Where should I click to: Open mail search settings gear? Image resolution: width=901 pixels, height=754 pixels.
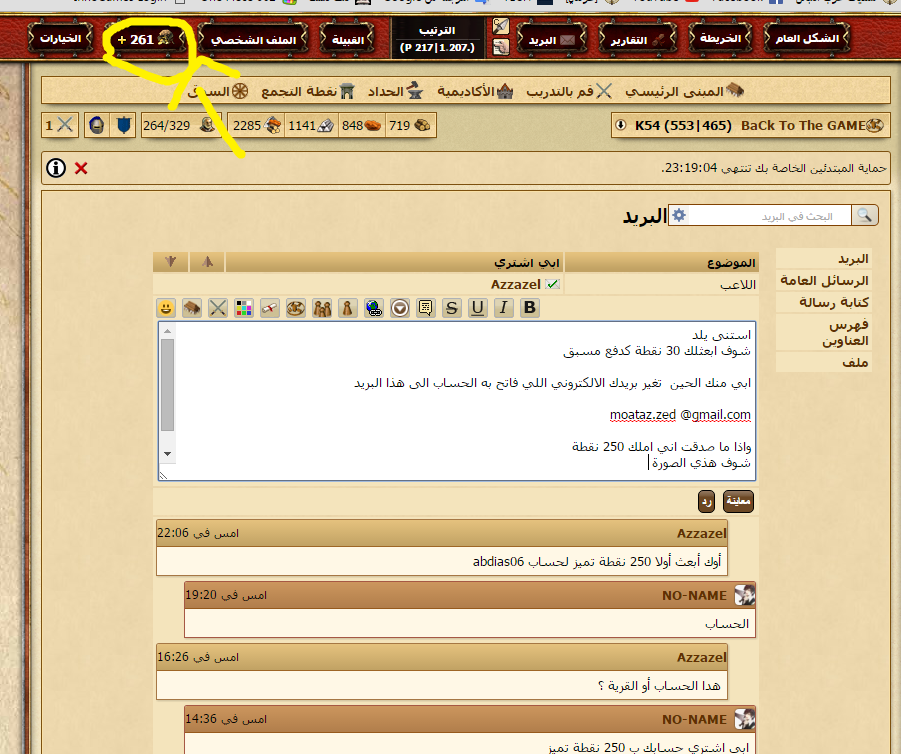[679, 216]
